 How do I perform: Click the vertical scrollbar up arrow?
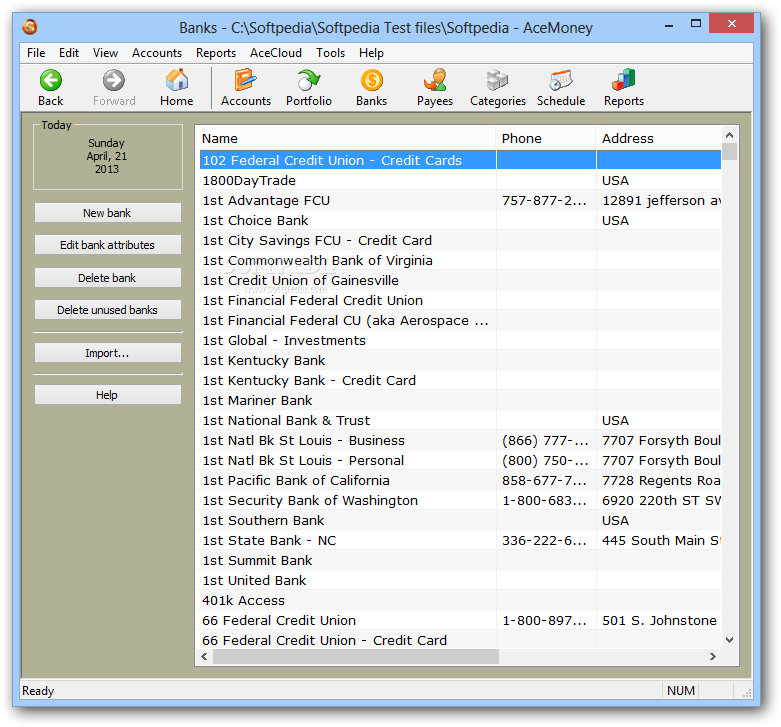click(729, 135)
